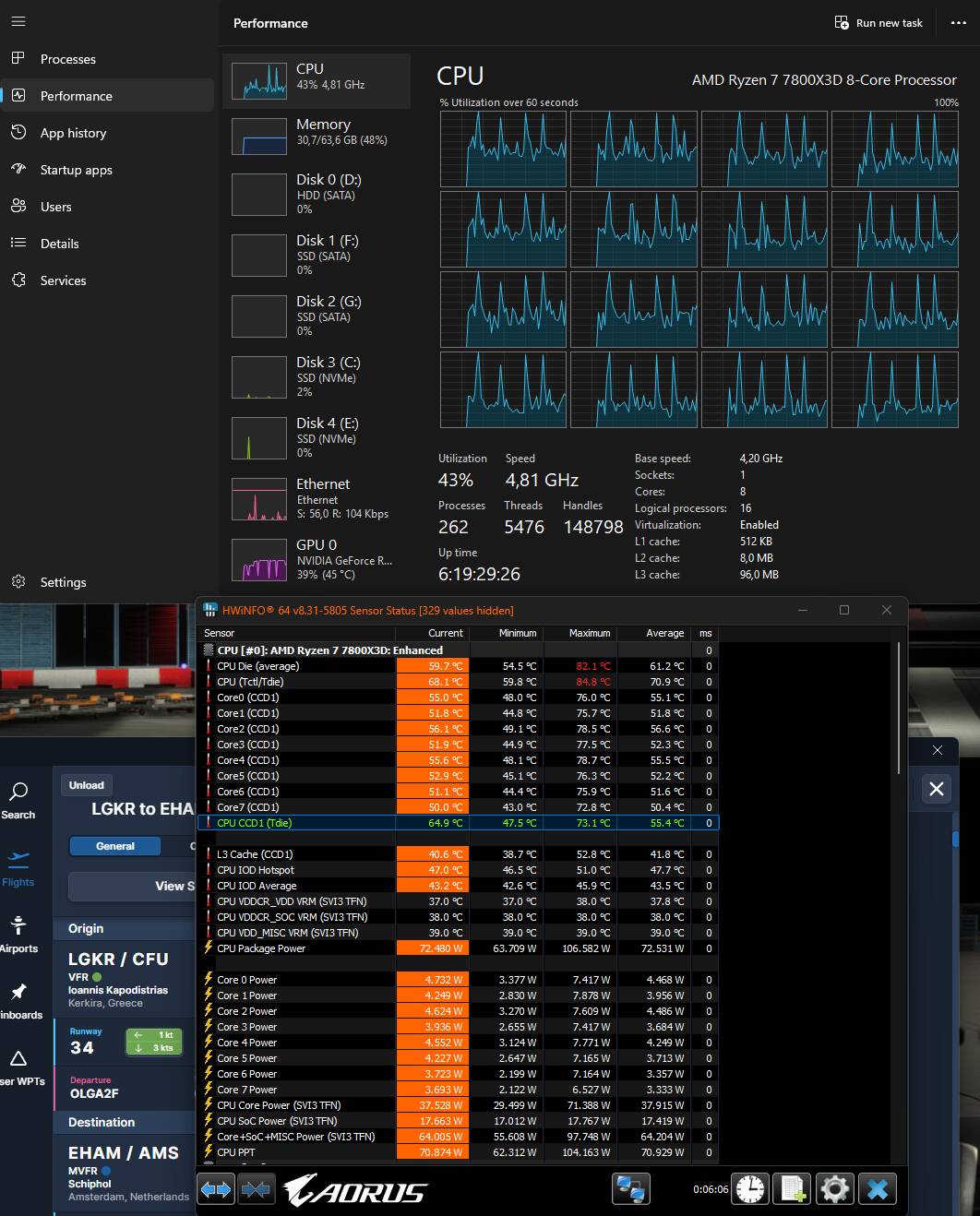This screenshot has width=980, height=1216.
Task: Select the General tab of flight plan
Action: (115, 846)
